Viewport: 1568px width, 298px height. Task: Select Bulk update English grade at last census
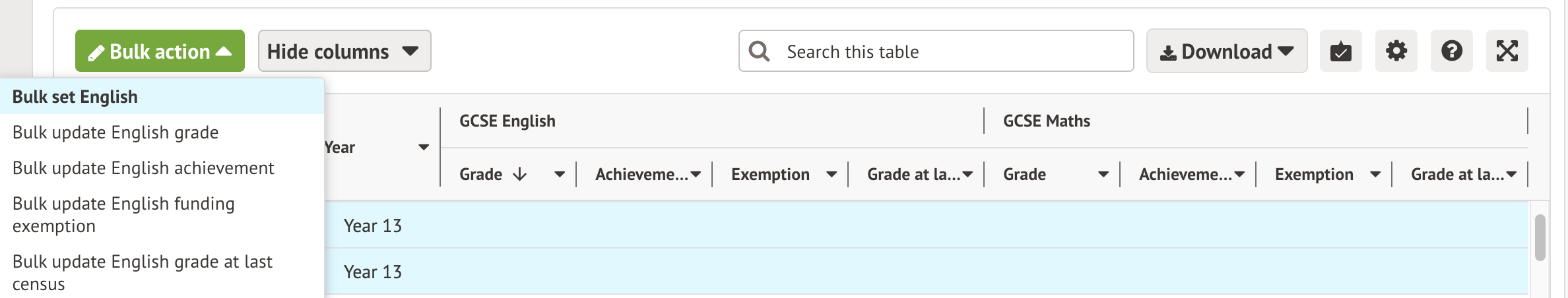[142, 272]
